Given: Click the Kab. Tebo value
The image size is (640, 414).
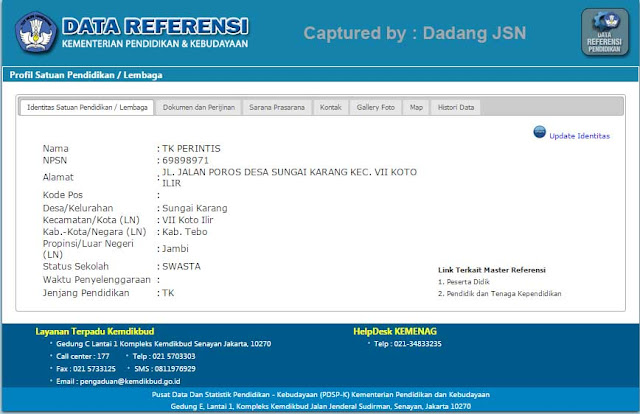Looking at the screenshot, I should pos(184,232).
